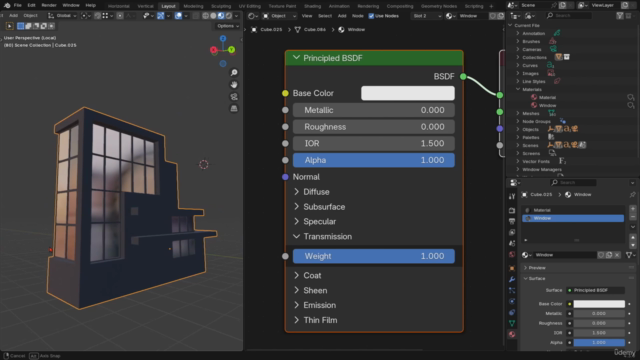
Task: Open the Output properties tab icon
Action: click(x=512, y=221)
